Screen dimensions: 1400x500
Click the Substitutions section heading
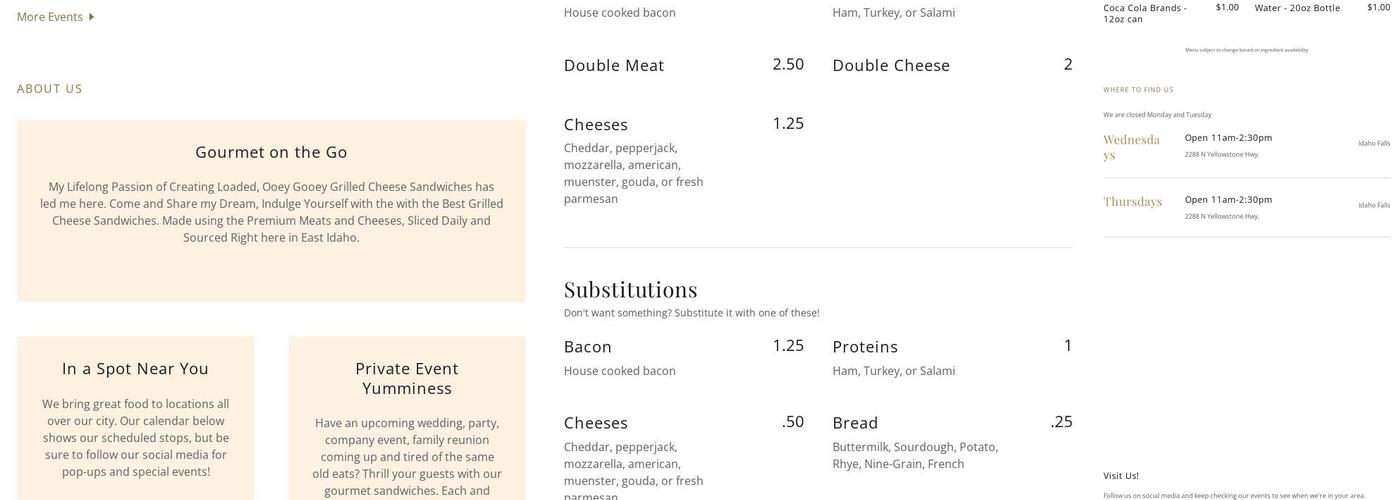click(630, 290)
